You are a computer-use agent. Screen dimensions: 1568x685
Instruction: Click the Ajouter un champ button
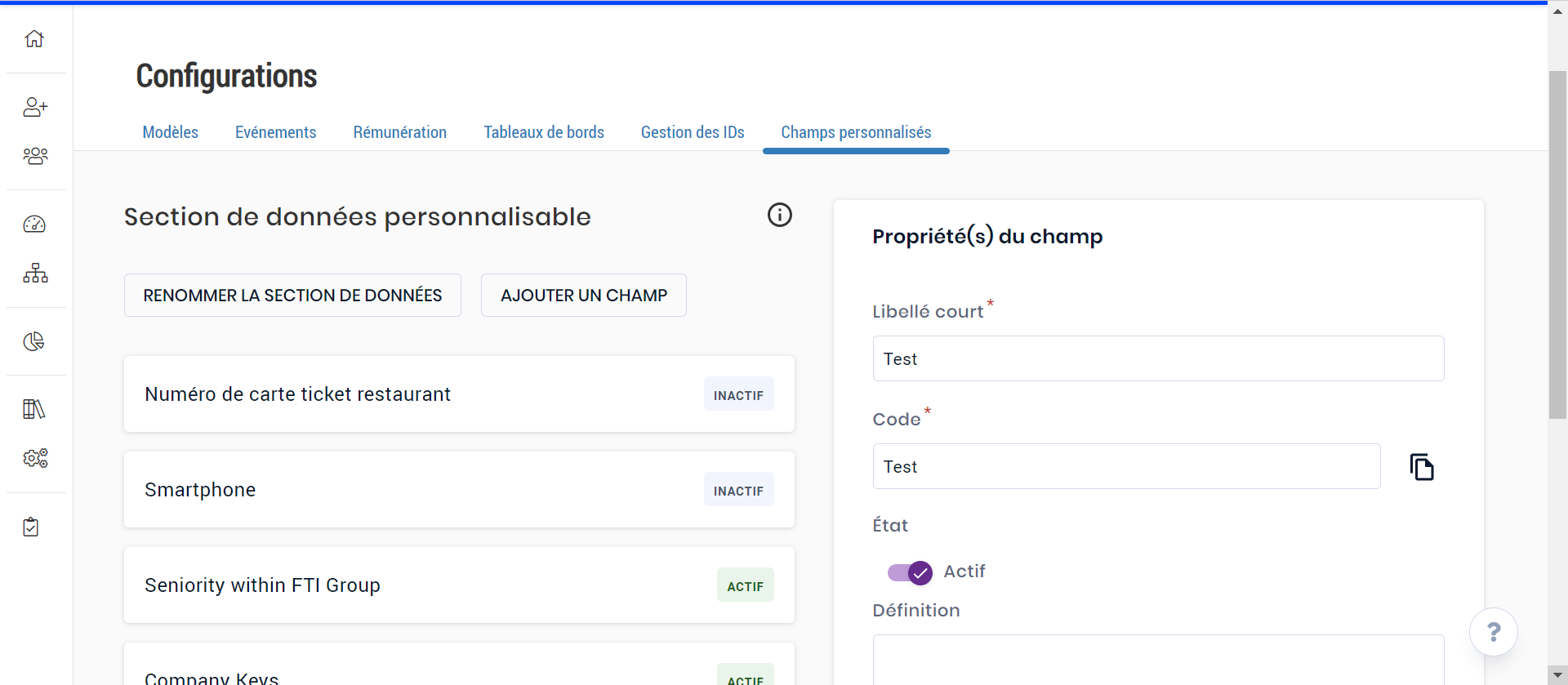point(584,296)
